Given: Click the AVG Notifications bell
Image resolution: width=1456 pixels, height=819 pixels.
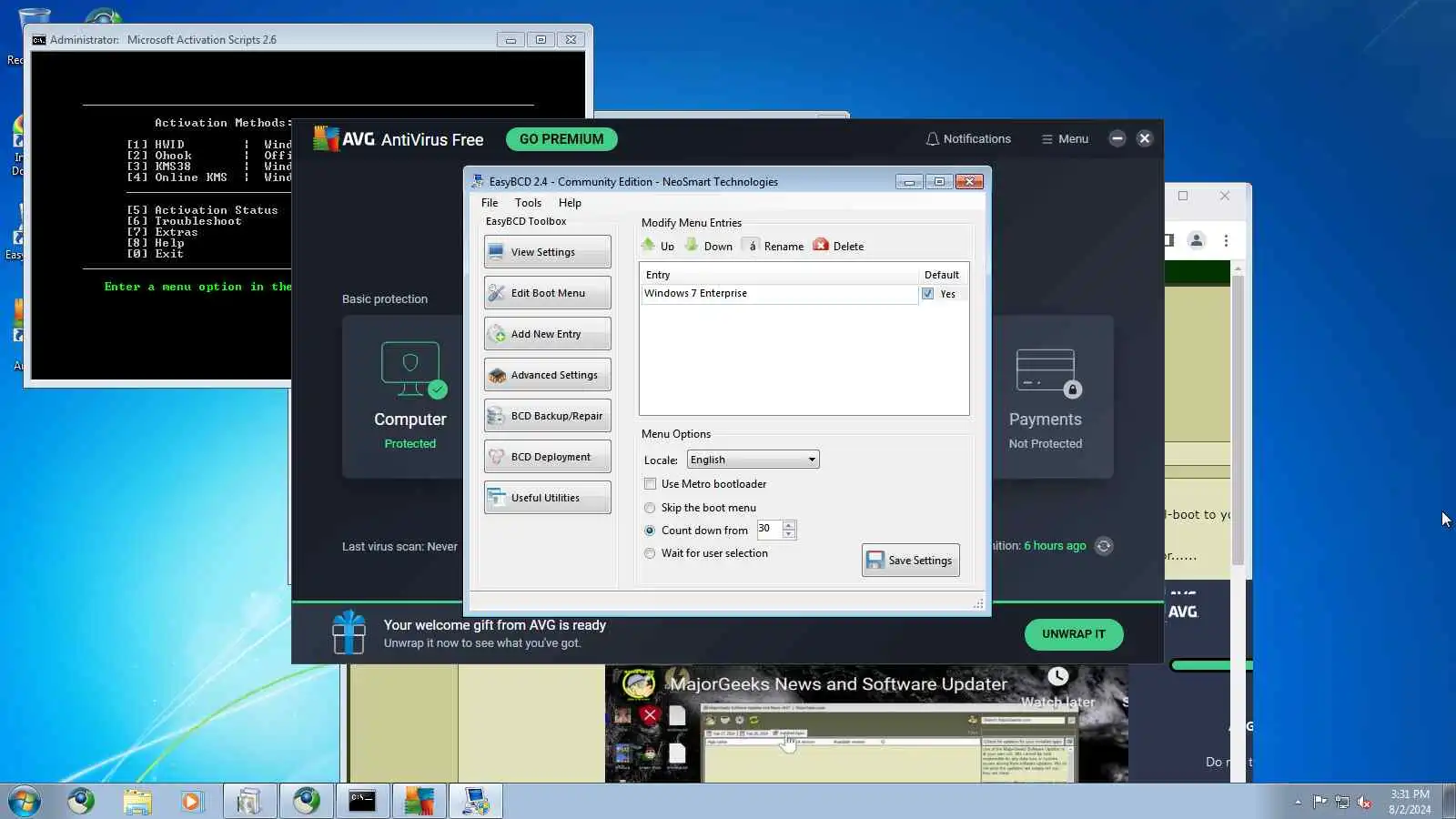Looking at the screenshot, I should (968, 139).
